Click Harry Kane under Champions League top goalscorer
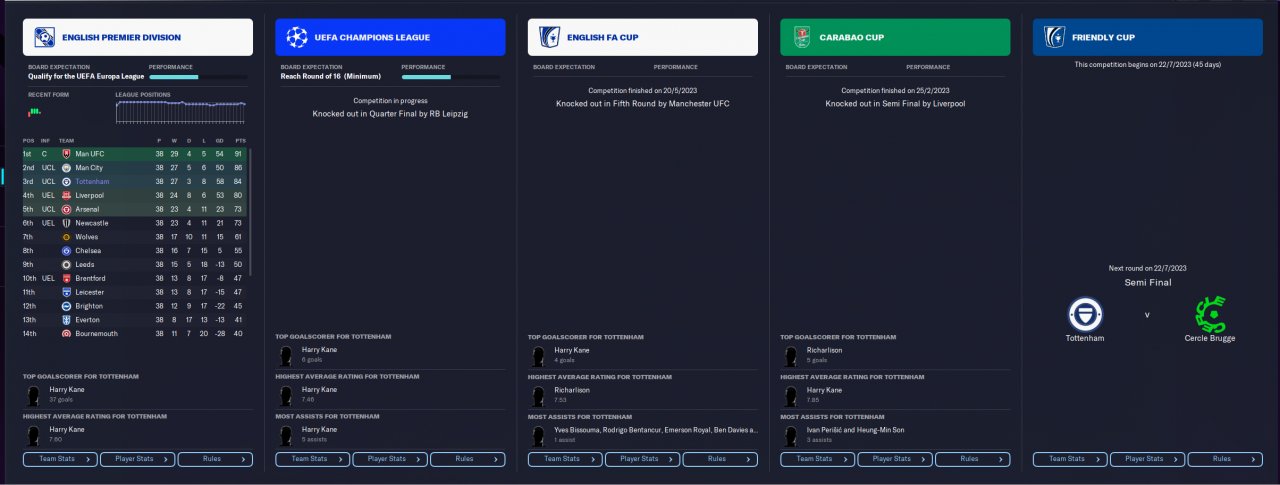Screen dimensions: 1280x485 click(x=318, y=350)
